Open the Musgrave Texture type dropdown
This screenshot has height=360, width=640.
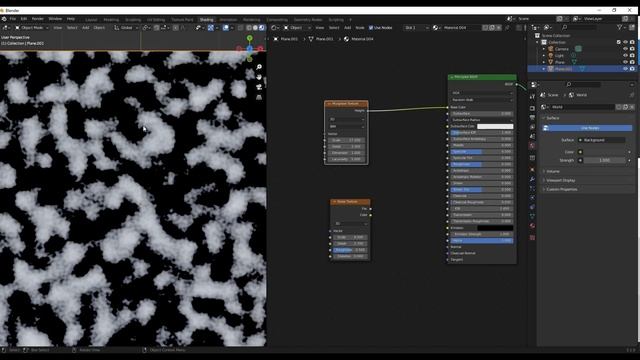(347, 127)
